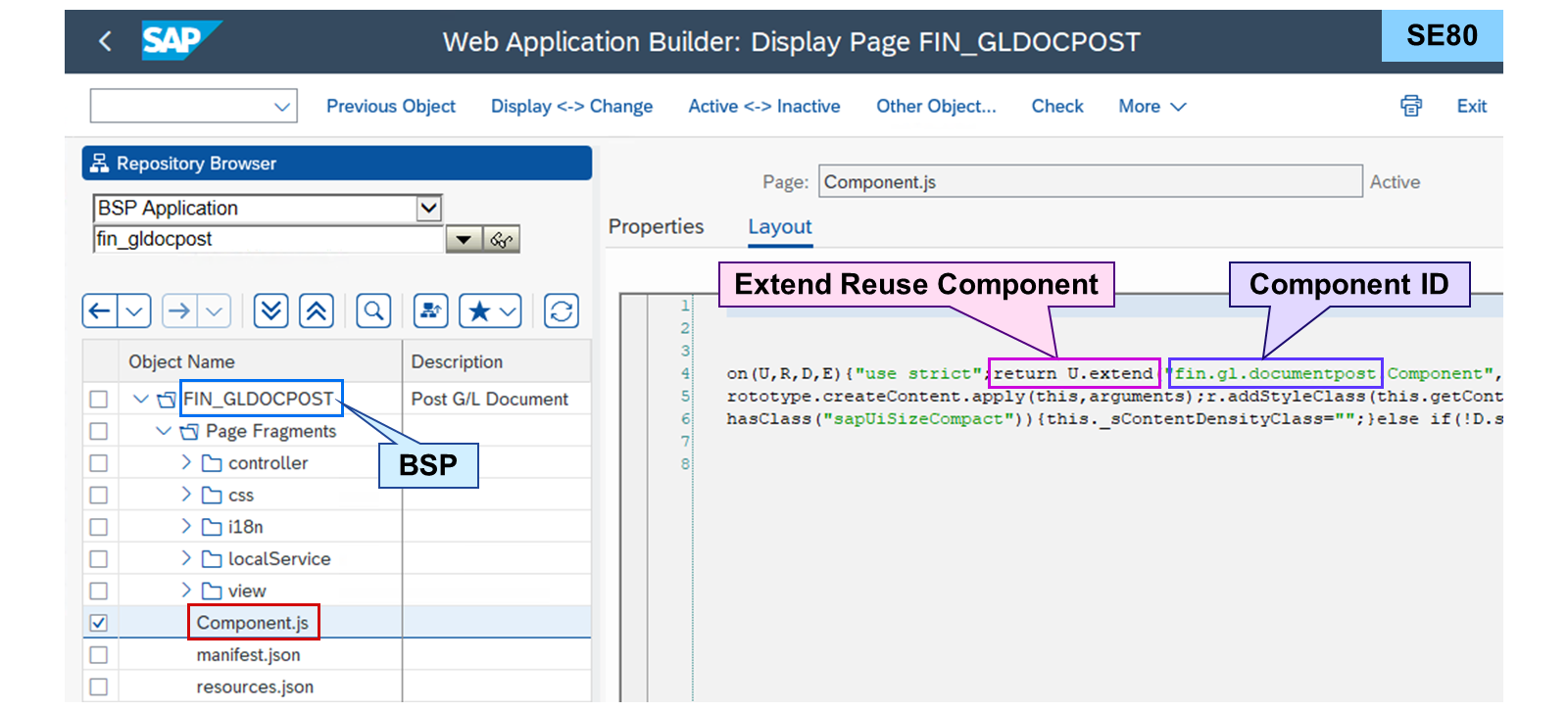Open the More menu

point(1152,106)
